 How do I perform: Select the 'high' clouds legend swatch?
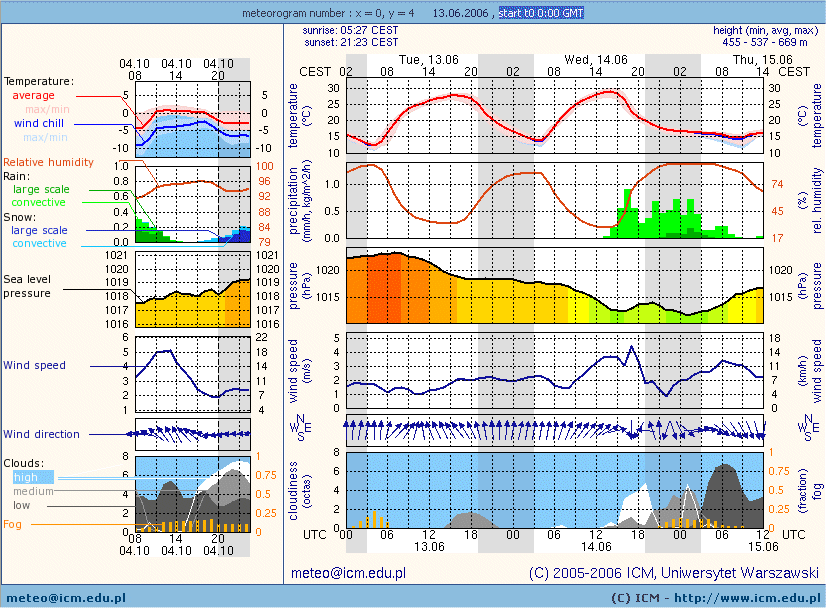26,478
